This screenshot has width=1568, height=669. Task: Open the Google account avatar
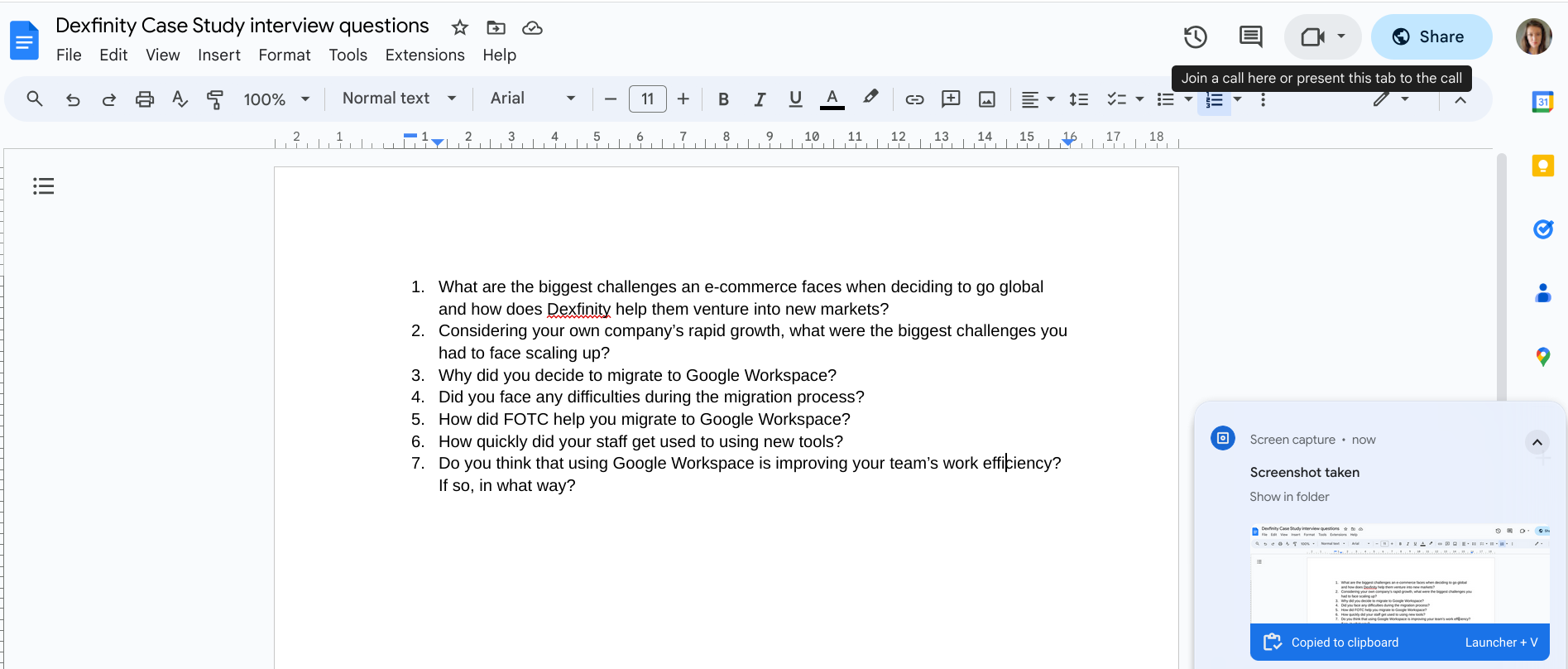tap(1533, 36)
